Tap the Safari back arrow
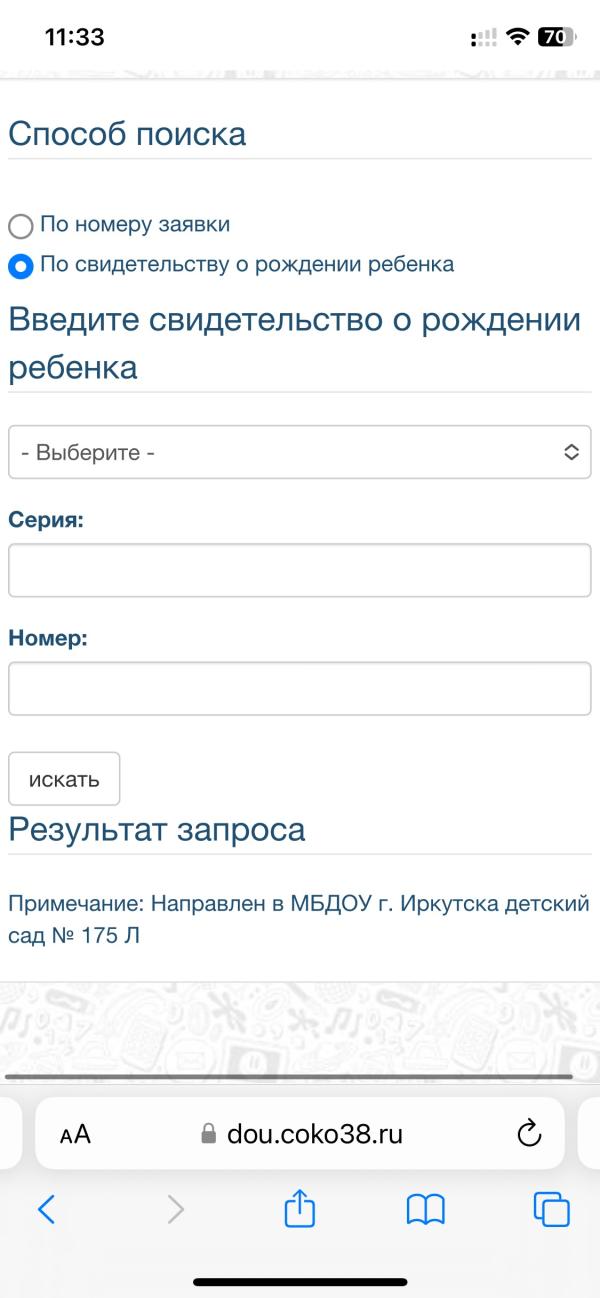This screenshot has width=600, height=1298. tap(46, 1210)
